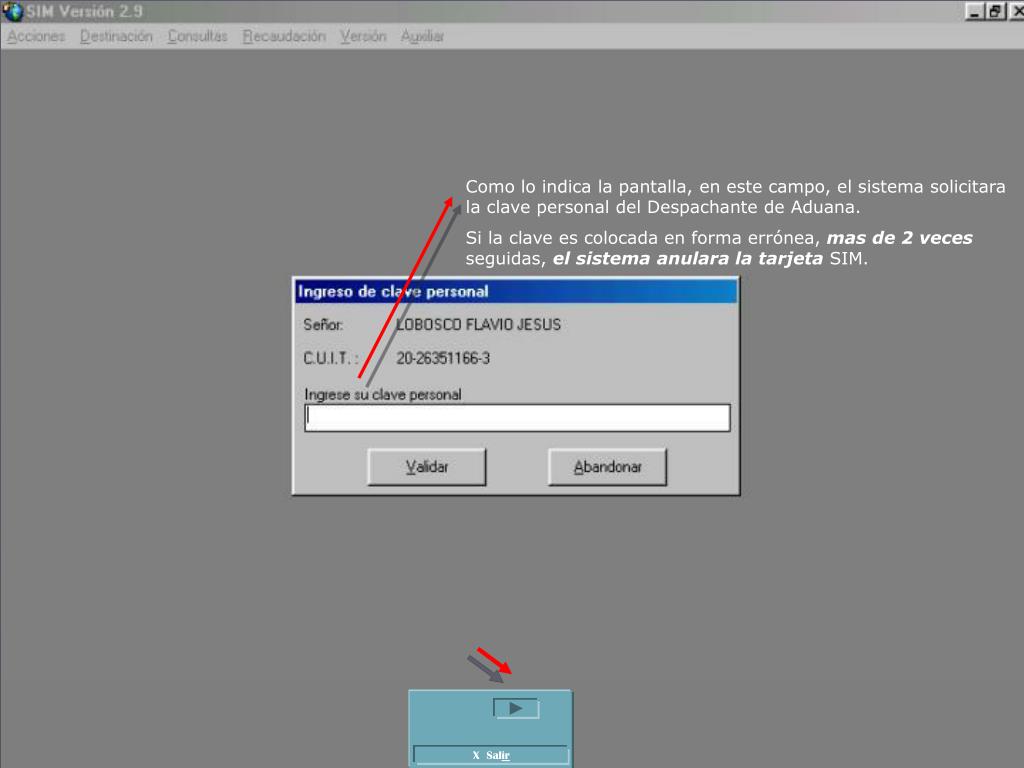Screen dimensions: 1024x768
Task: Click the name LOBOSCO FLAVIO JESUS
Action: pyautogui.click(x=479, y=325)
